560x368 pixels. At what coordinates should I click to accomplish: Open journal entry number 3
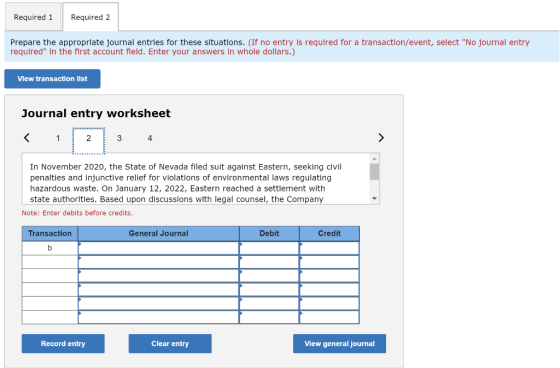pos(119,138)
